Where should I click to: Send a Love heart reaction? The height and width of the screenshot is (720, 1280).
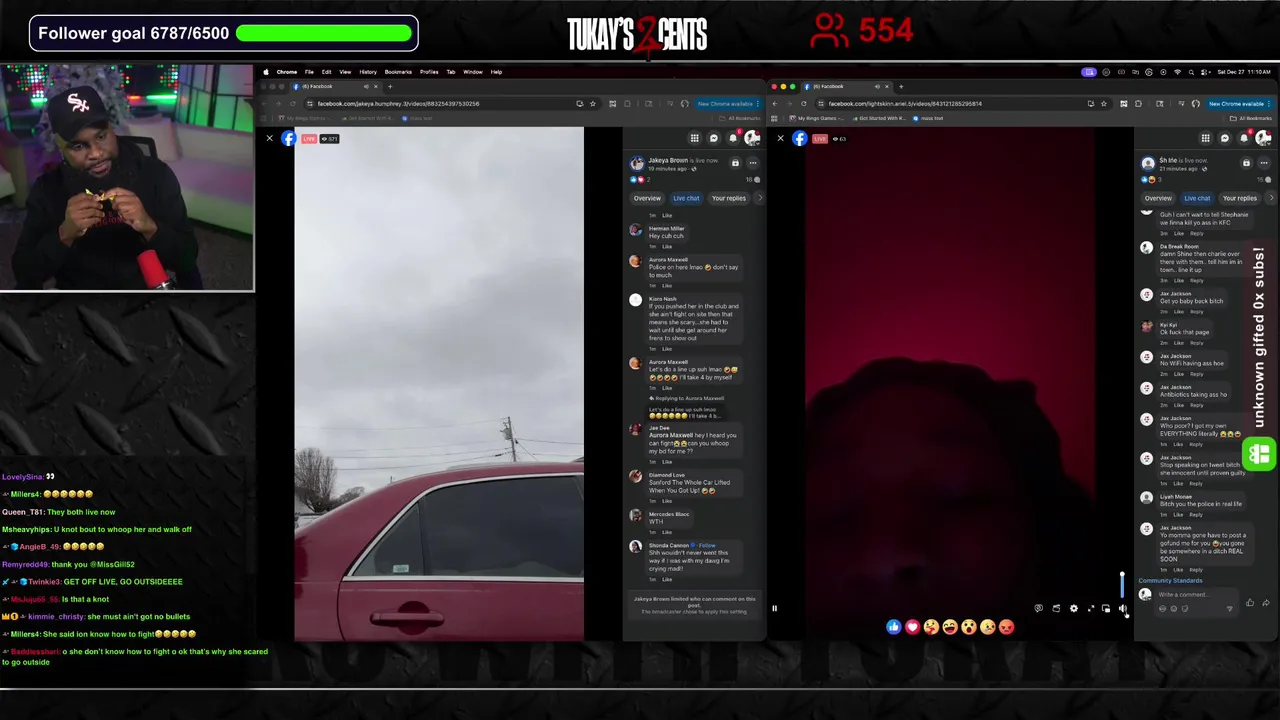pos(912,627)
